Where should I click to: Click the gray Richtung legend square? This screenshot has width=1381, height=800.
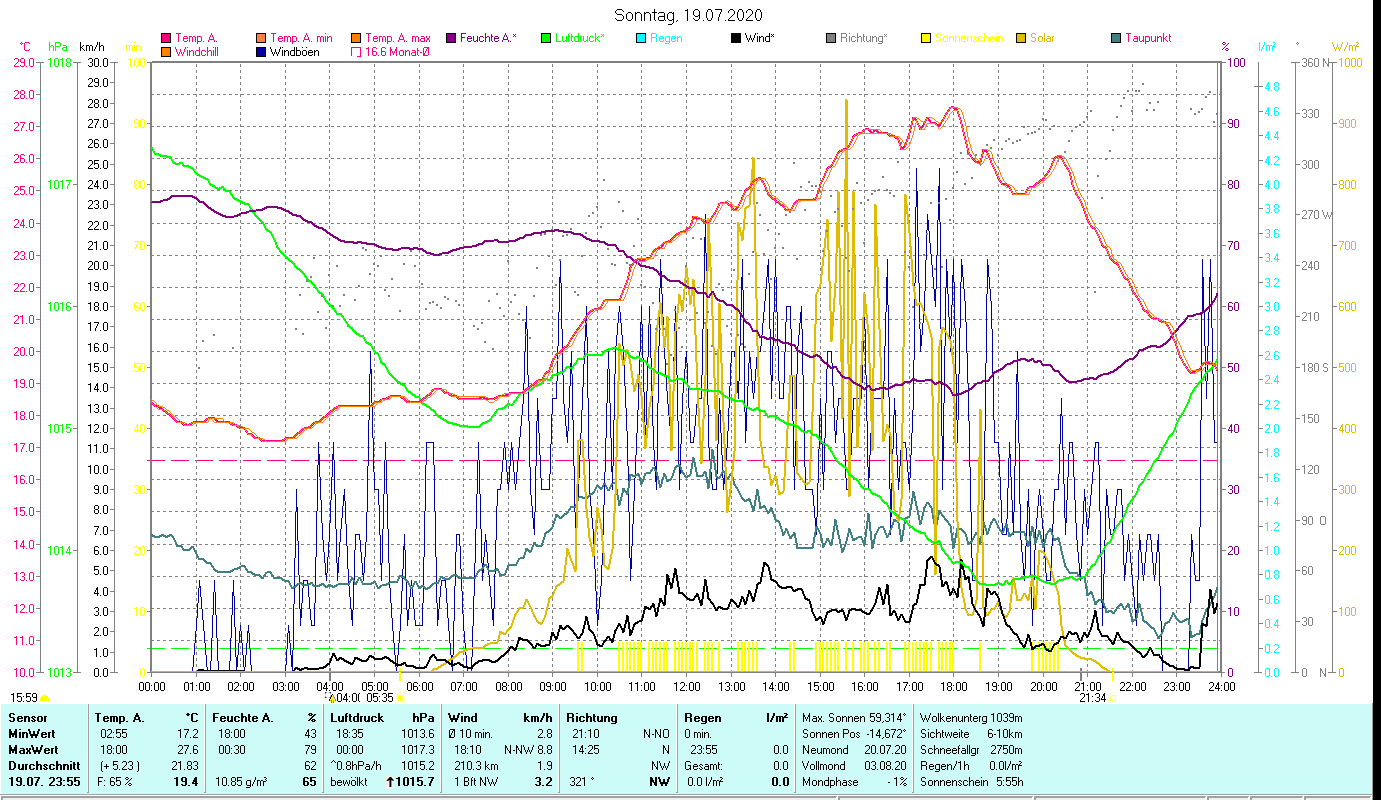pyautogui.click(x=831, y=38)
